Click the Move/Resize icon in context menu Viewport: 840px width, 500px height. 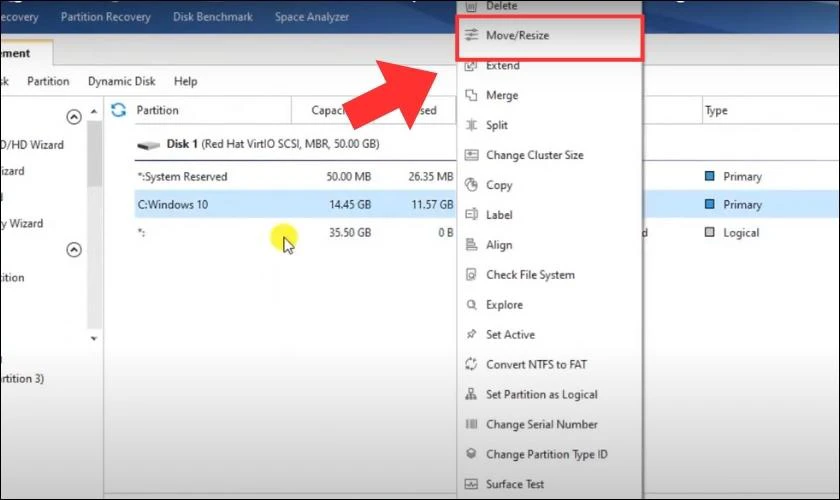click(471, 35)
